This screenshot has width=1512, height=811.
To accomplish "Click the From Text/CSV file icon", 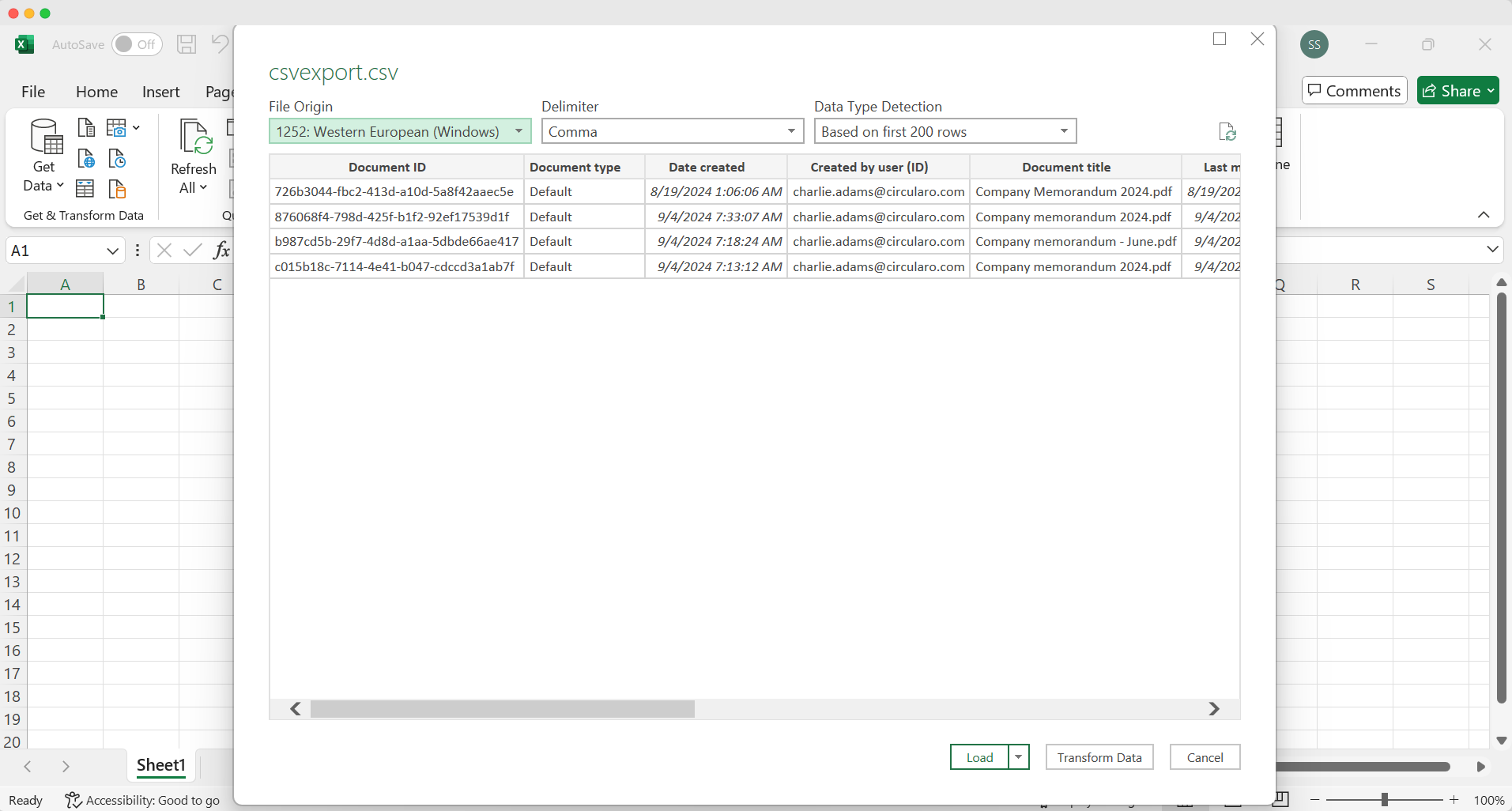I will [86, 127].
